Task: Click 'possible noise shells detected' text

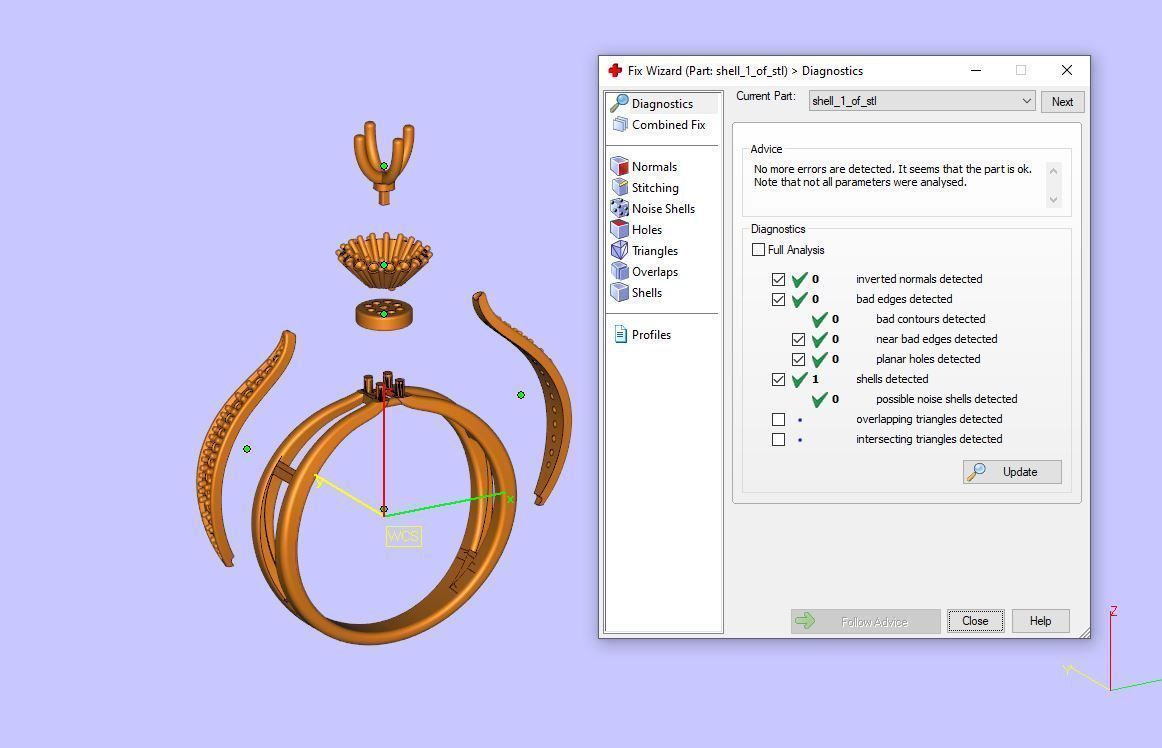Action: 946,399
